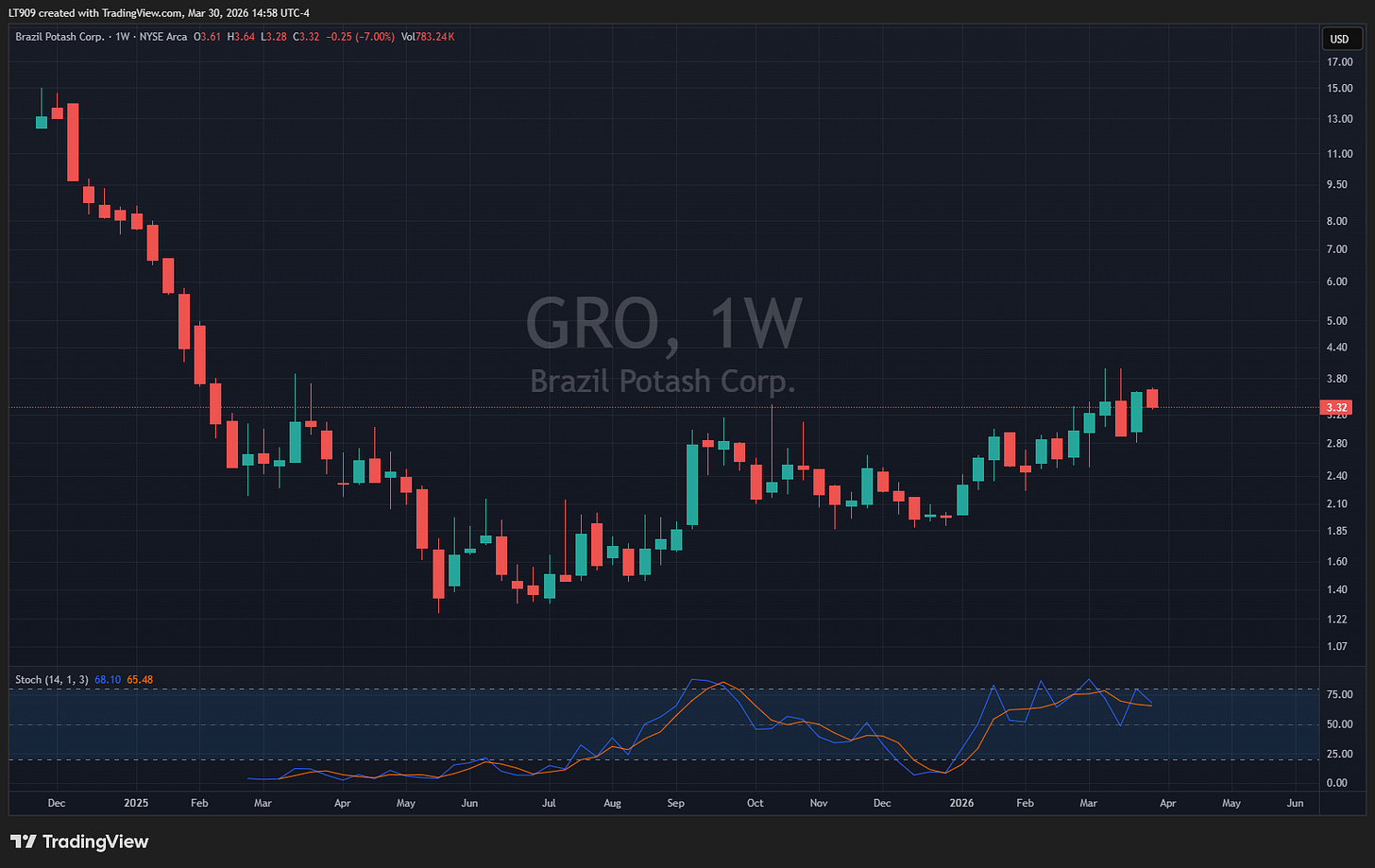Click the 'LT909 created with TradingView.com' caption
The height and width of the screenshot is (868, 1375).
click(x=95, y=13)
